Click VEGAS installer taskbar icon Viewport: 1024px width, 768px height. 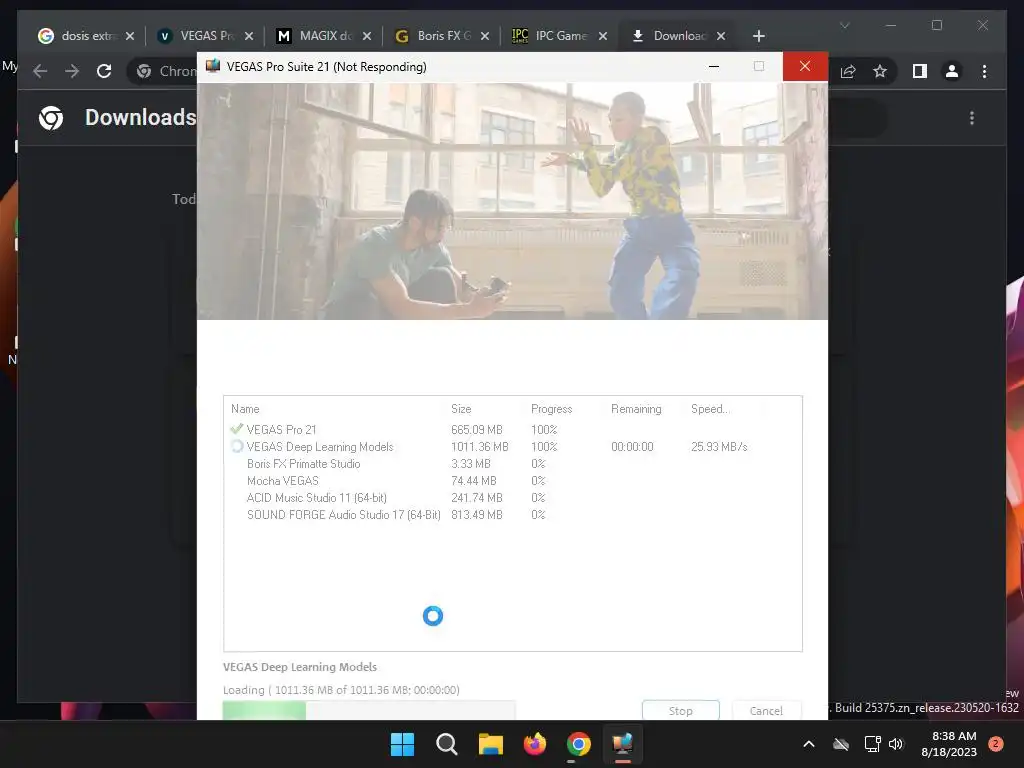tap(622, 744)
